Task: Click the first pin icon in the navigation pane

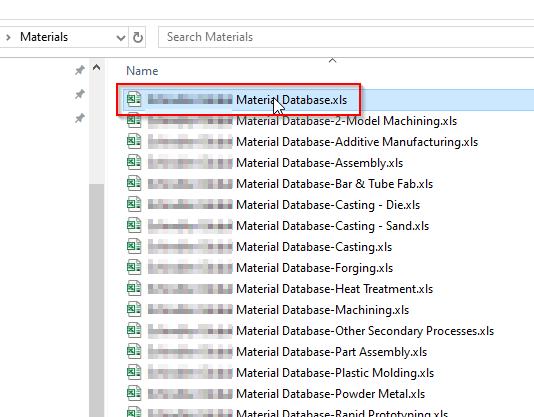Action: point(80,71)
